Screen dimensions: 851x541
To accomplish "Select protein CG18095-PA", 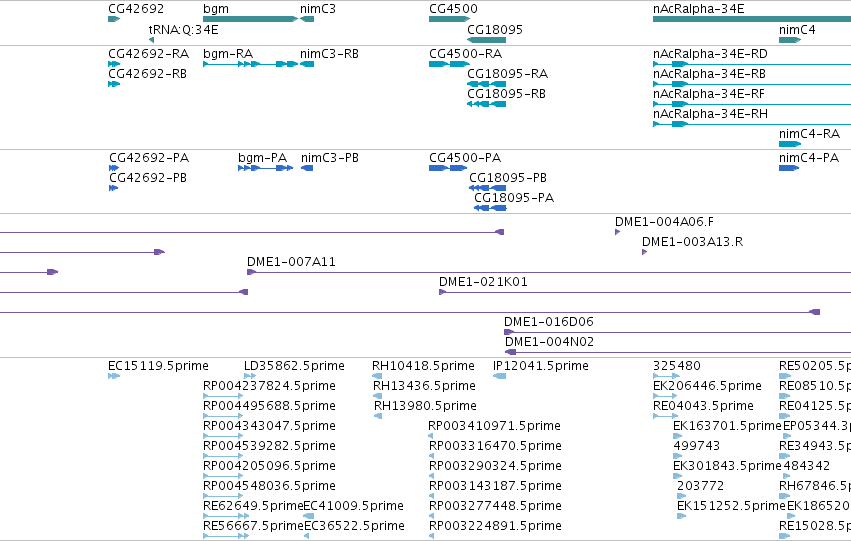I will 513,198.
